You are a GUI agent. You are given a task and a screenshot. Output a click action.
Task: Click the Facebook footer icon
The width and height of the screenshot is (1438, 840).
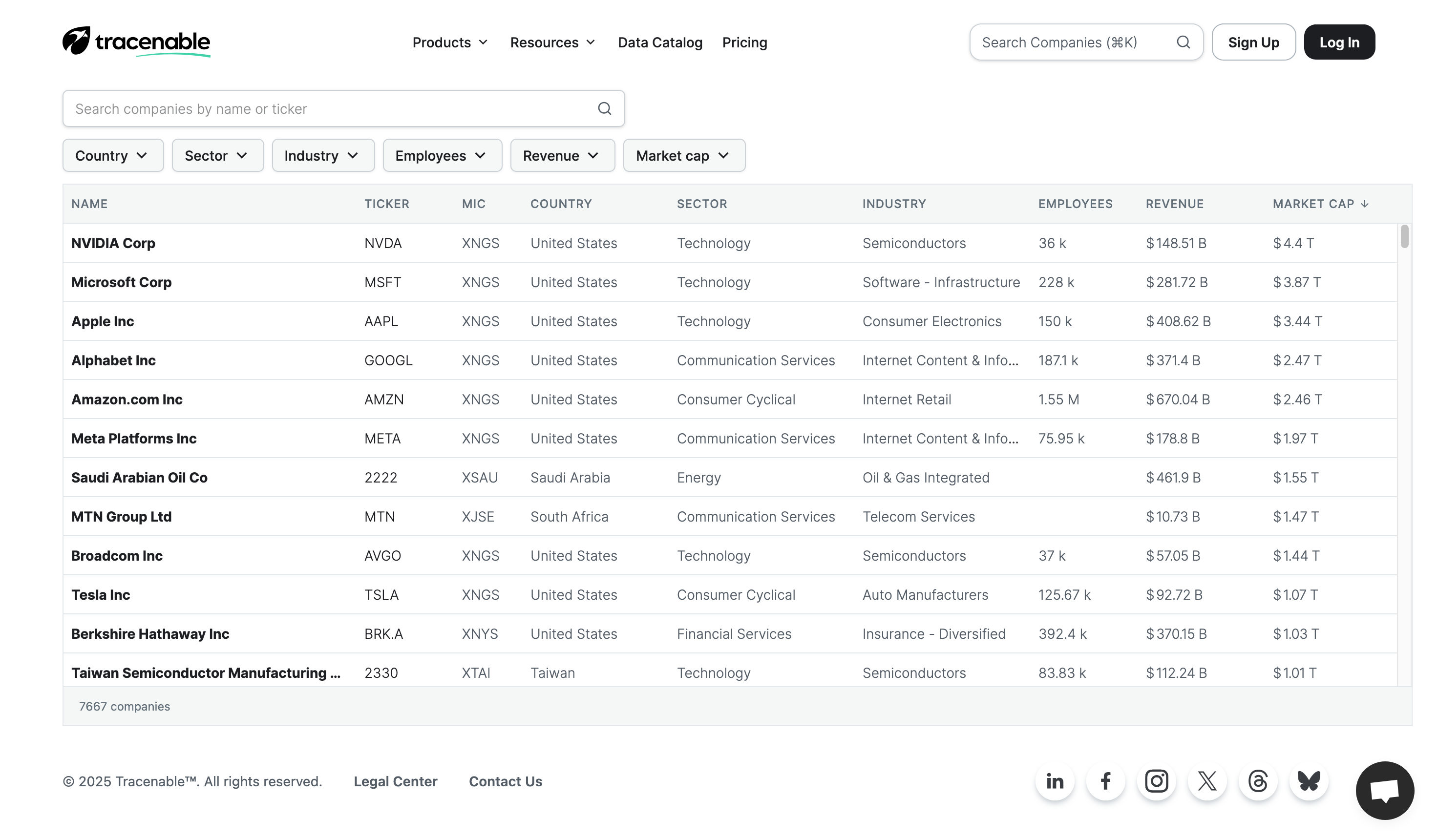[x=1105, y=780]
